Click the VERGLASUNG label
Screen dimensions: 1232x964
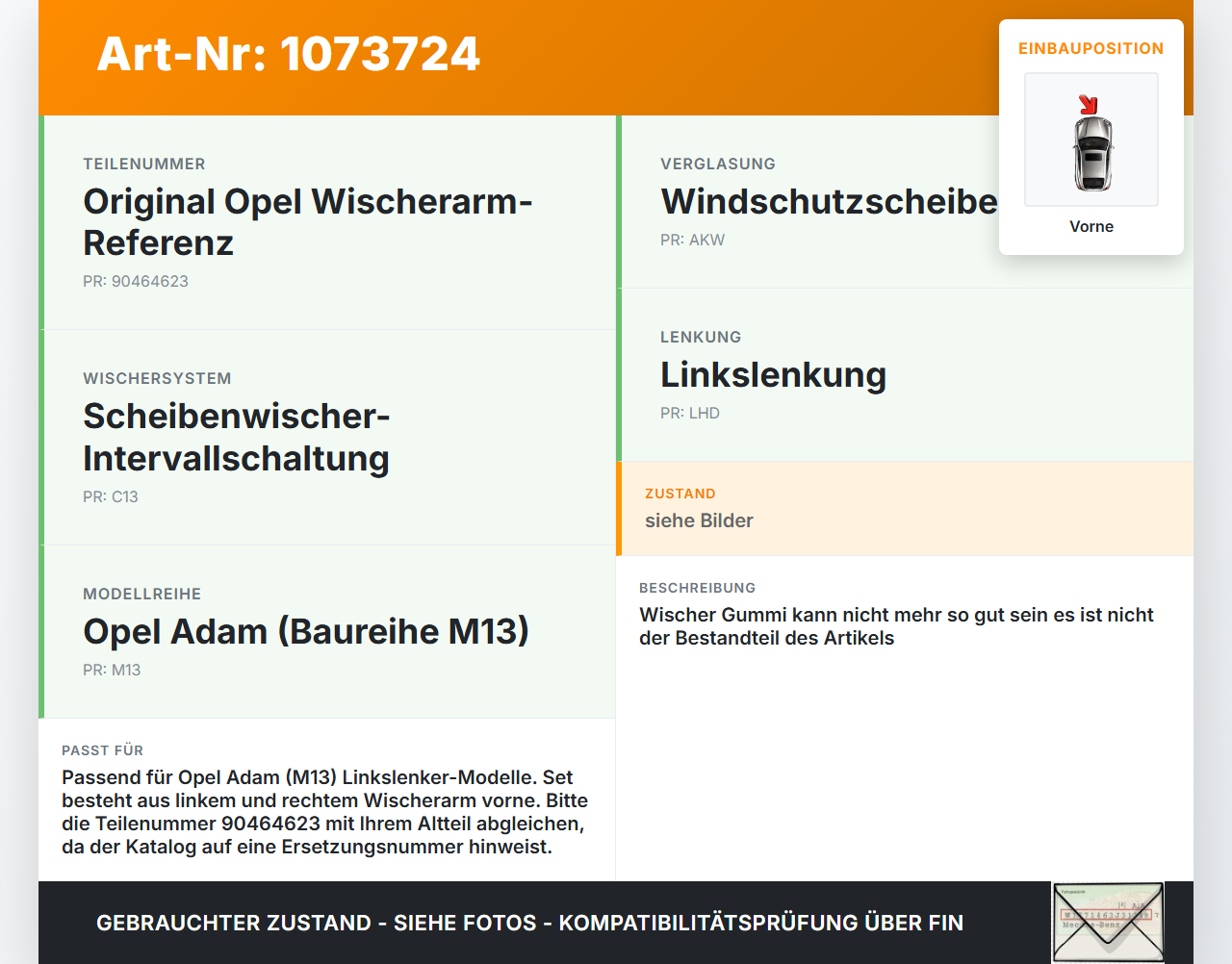coord(718,164)
